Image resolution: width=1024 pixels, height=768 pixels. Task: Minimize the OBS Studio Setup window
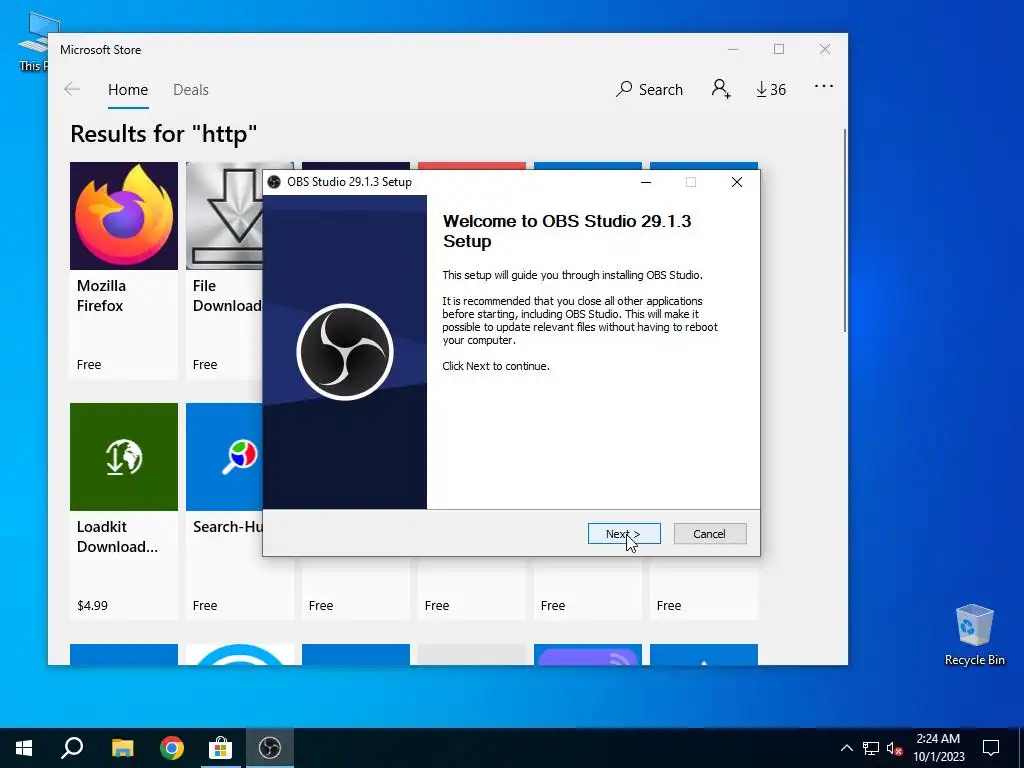click(x=646, y=182)
